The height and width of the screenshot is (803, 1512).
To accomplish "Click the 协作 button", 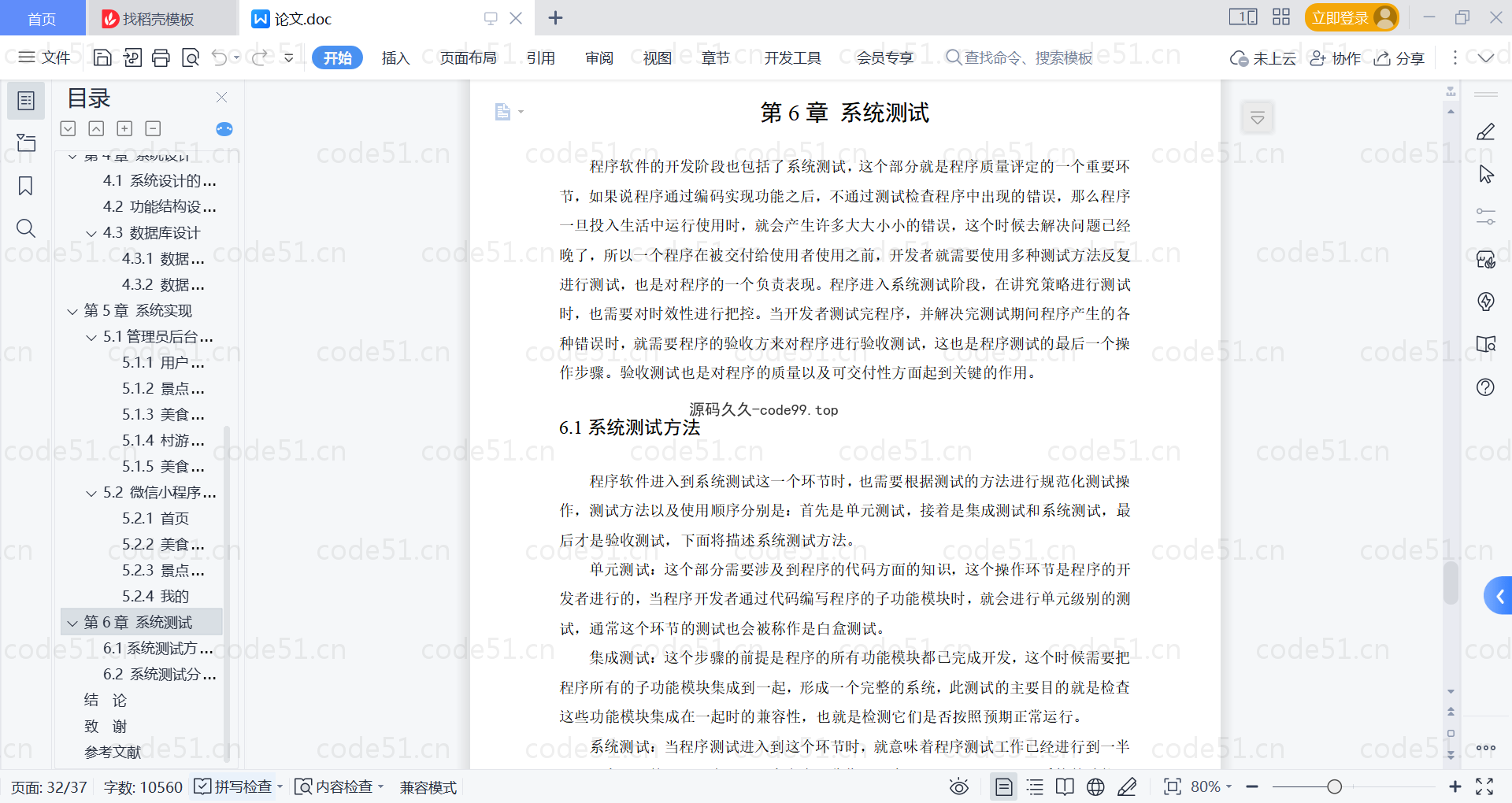I will (1336, 57).
